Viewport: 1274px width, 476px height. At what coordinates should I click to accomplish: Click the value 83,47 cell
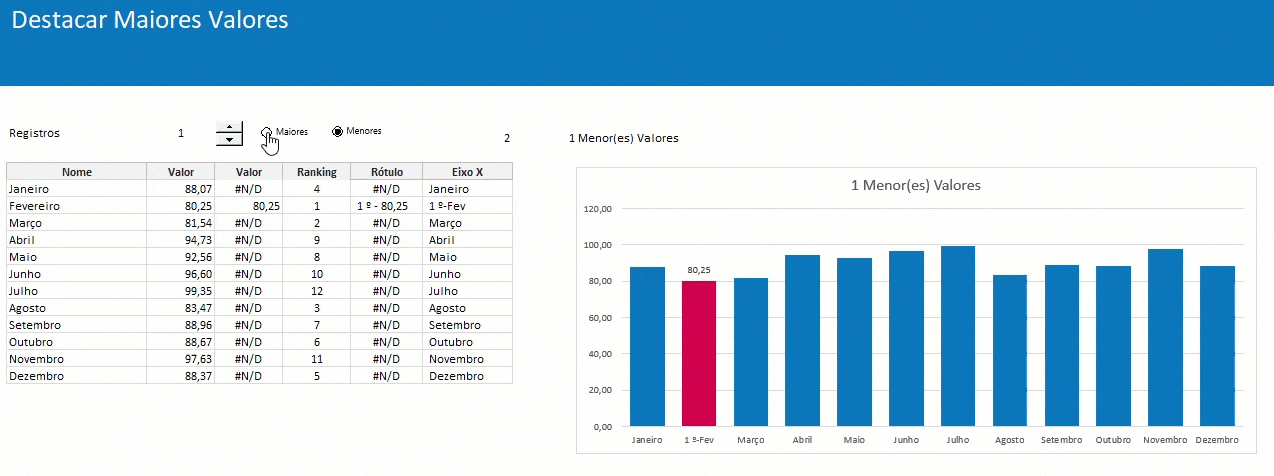coord(181,308)
